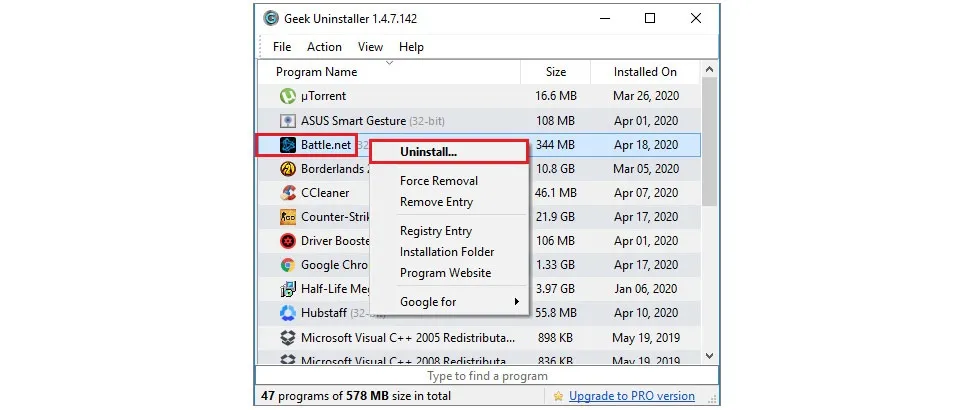This screenshot has width=975, height=410.
Task: Click the ASUS Smart Gesture icon
Action: coord(287,121)
